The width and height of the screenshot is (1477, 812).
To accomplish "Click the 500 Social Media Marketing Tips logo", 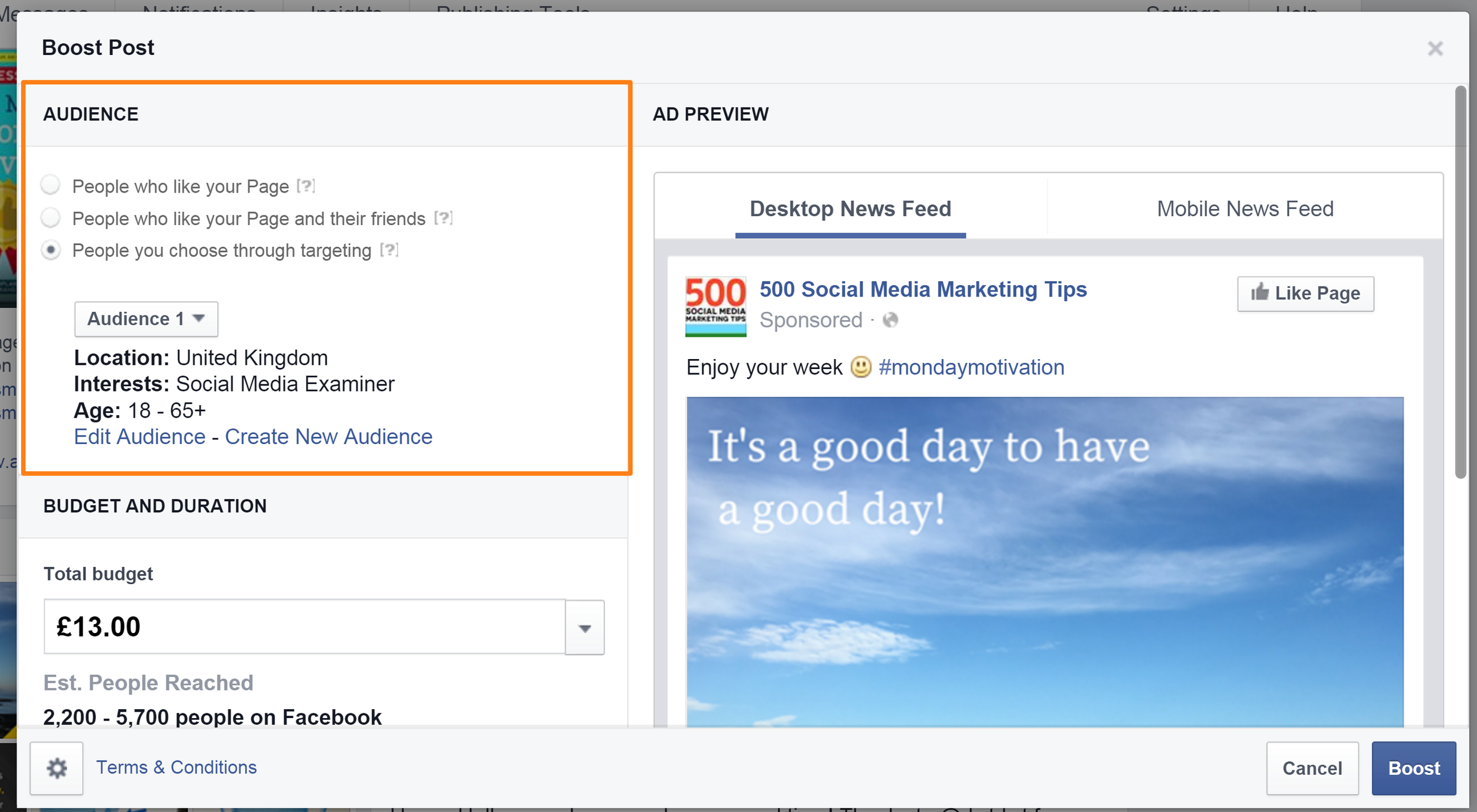I will pos(715,306).
